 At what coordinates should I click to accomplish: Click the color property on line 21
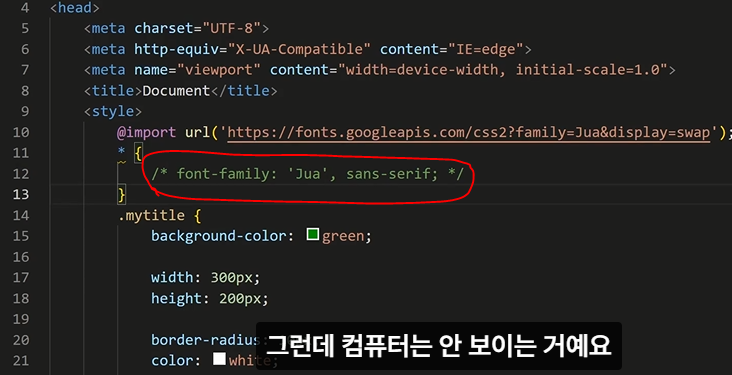click(x=172, y=361)
